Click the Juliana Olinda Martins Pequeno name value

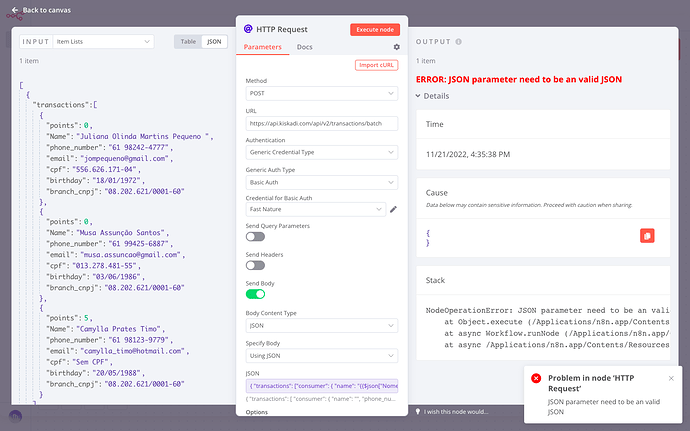click(x=143, y=136)
